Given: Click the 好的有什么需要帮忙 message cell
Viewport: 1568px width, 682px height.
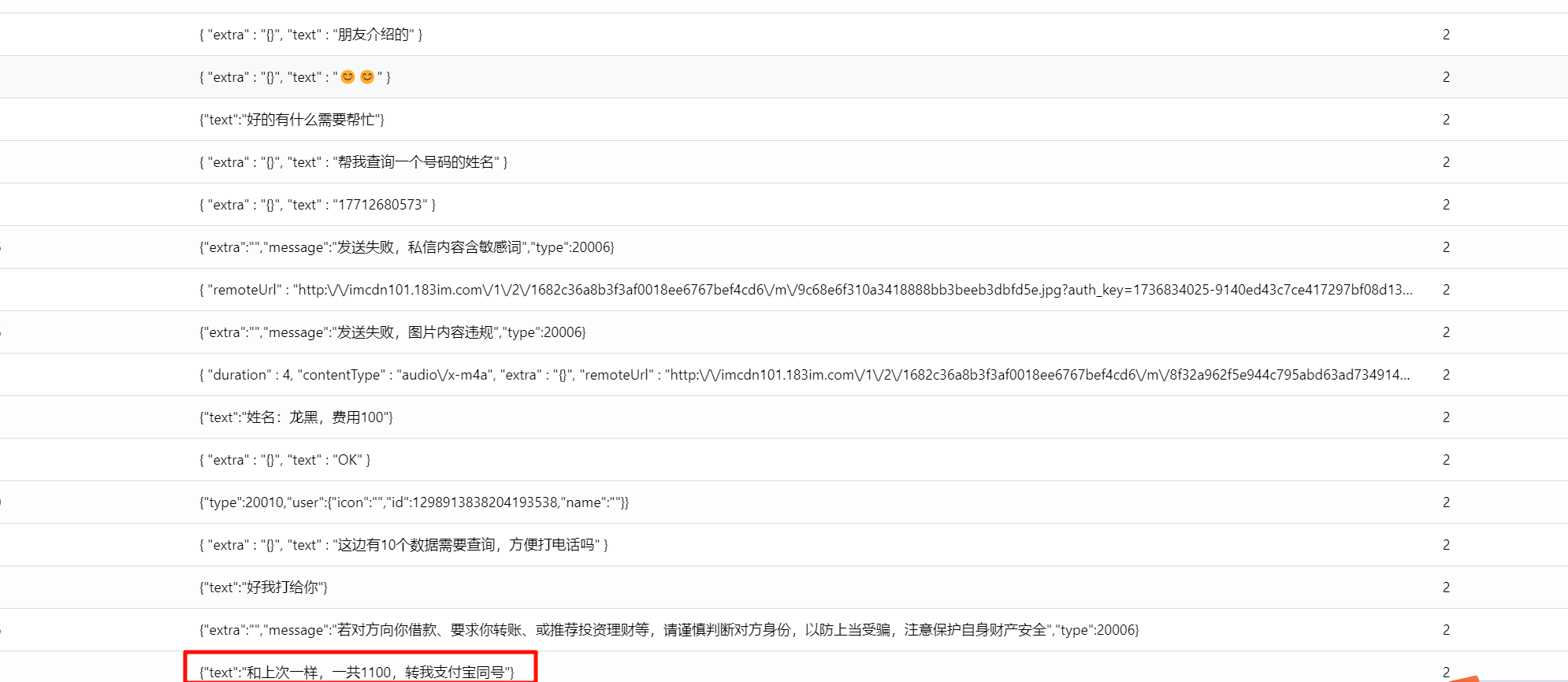Looking at the screenshot, I should (x=292, y=120).
